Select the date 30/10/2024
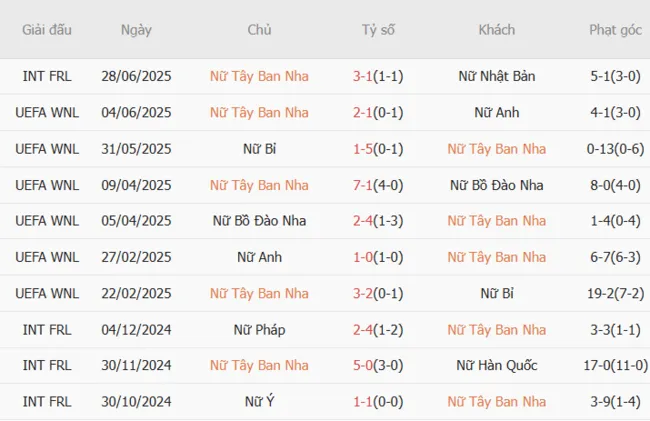The height and width of the screenshot is (421, 650). pos(136,401)
